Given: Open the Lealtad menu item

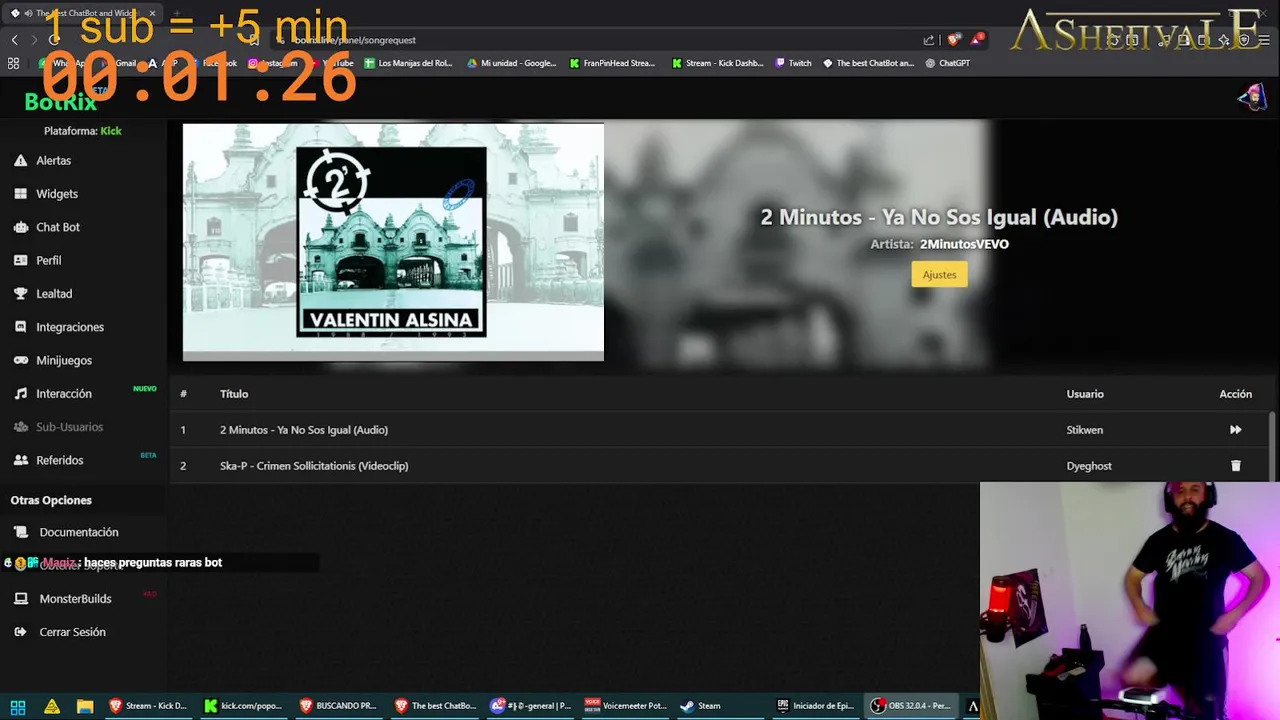Looking at the screenshot, I should (x=54, y=294).
